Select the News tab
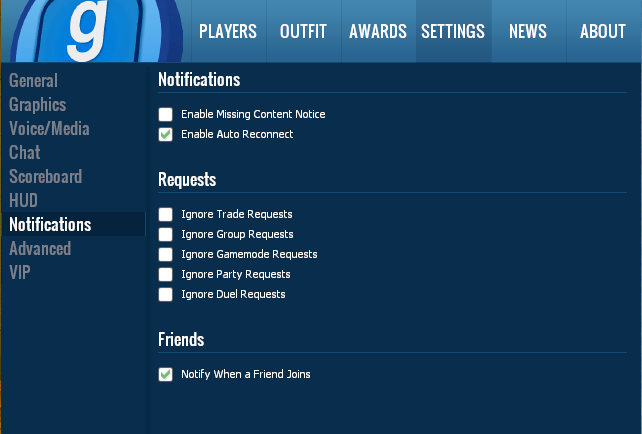This screenshot has width=642, height=434. pos(527,31)
